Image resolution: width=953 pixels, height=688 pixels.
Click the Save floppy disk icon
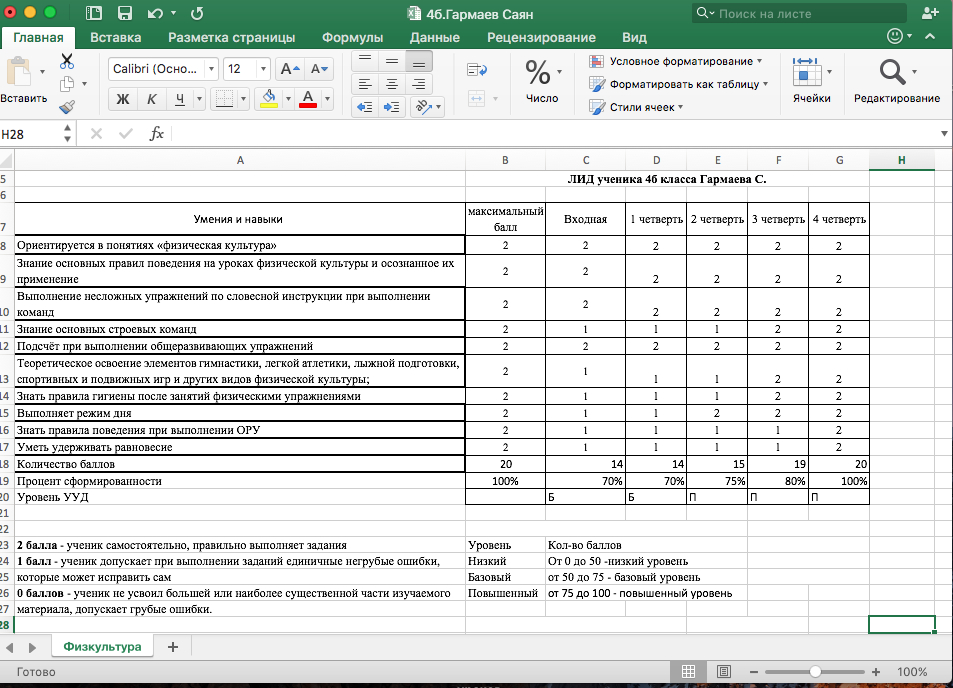[125, 13]
